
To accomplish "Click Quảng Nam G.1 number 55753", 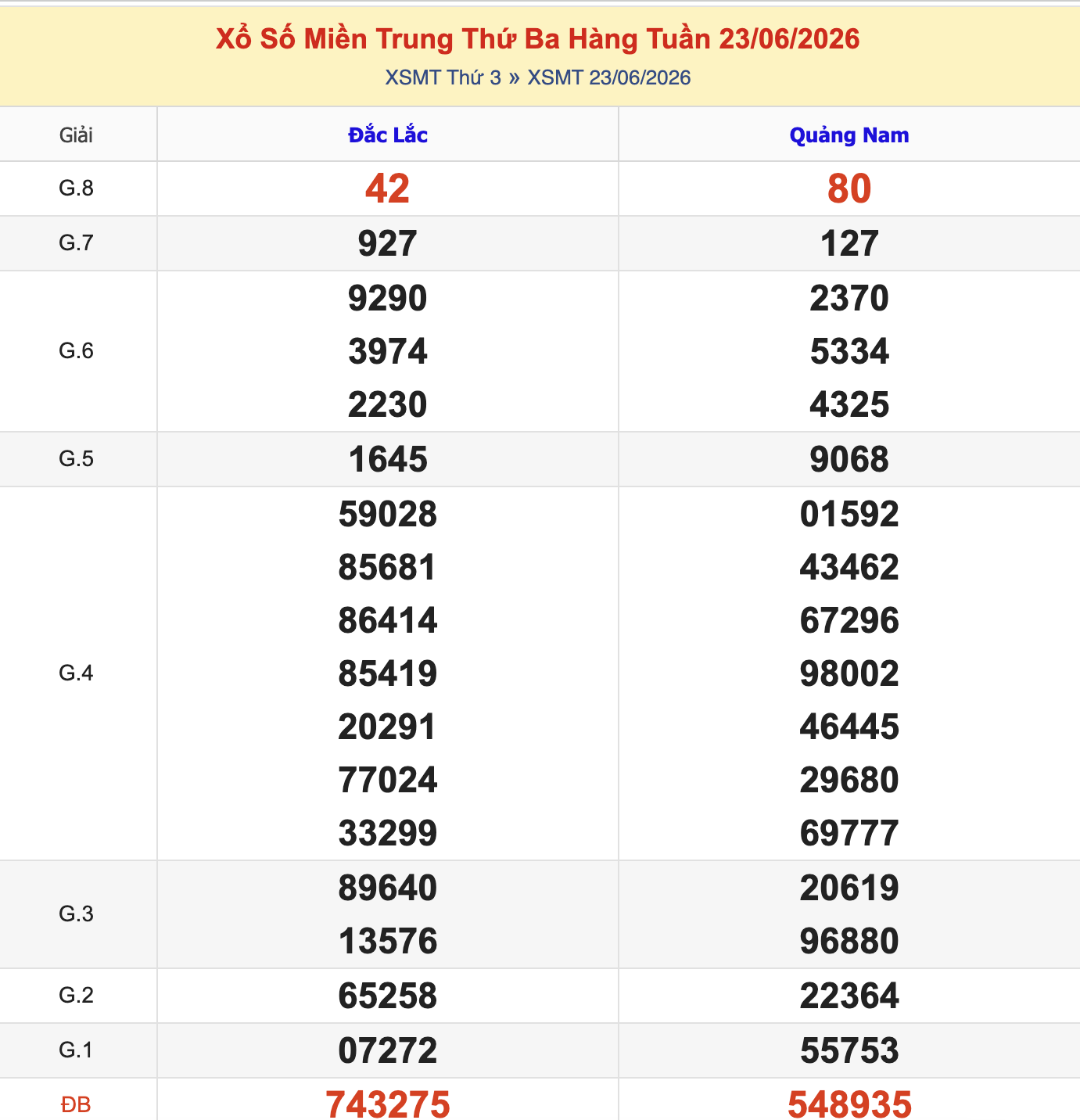I will [849, 1050].
